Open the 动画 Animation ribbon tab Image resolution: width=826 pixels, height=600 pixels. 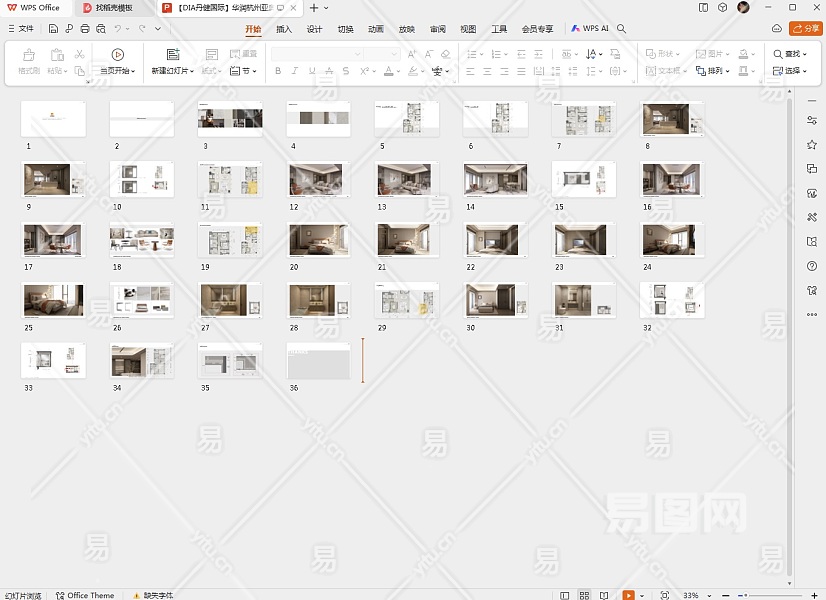[x=375, y=29]
